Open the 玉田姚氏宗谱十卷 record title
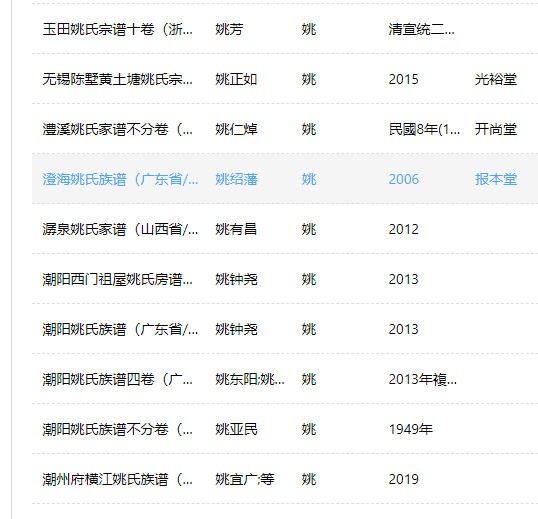The image size is (538, 519). 117,30
